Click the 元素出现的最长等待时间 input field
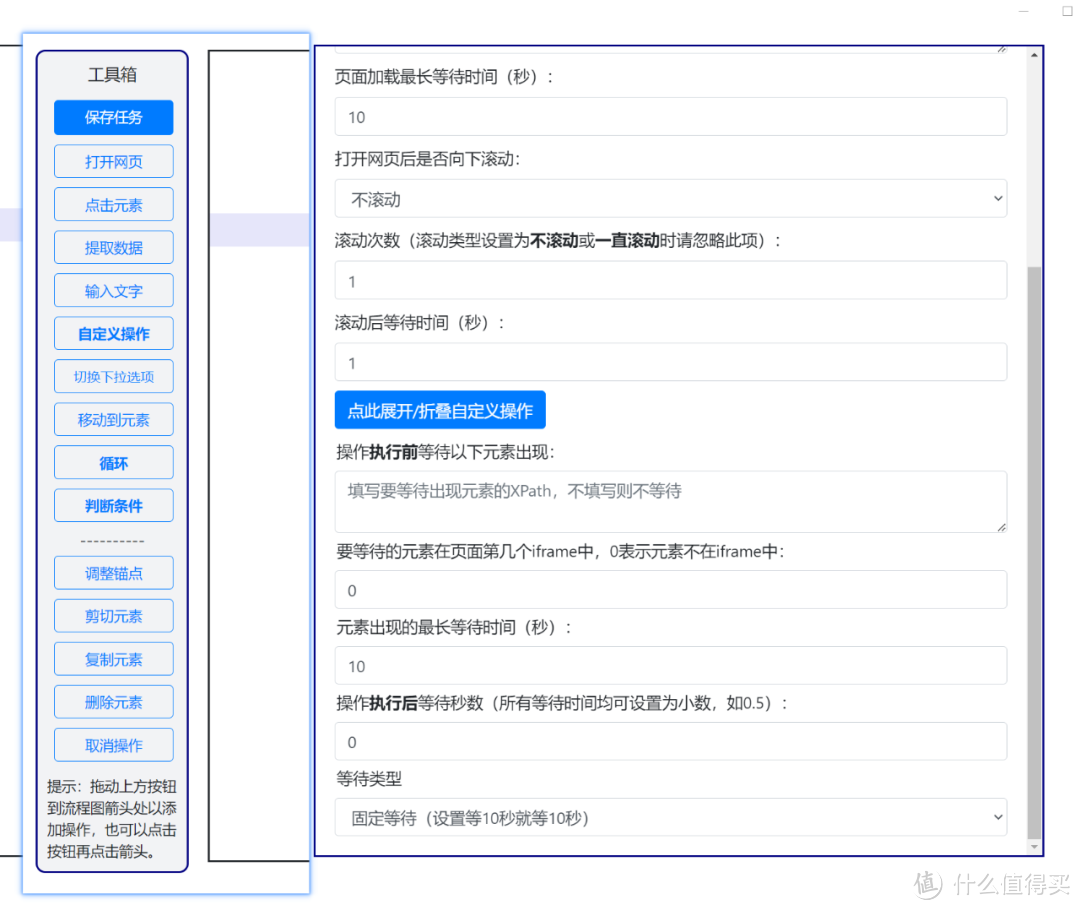 click(x=671, y=666)
